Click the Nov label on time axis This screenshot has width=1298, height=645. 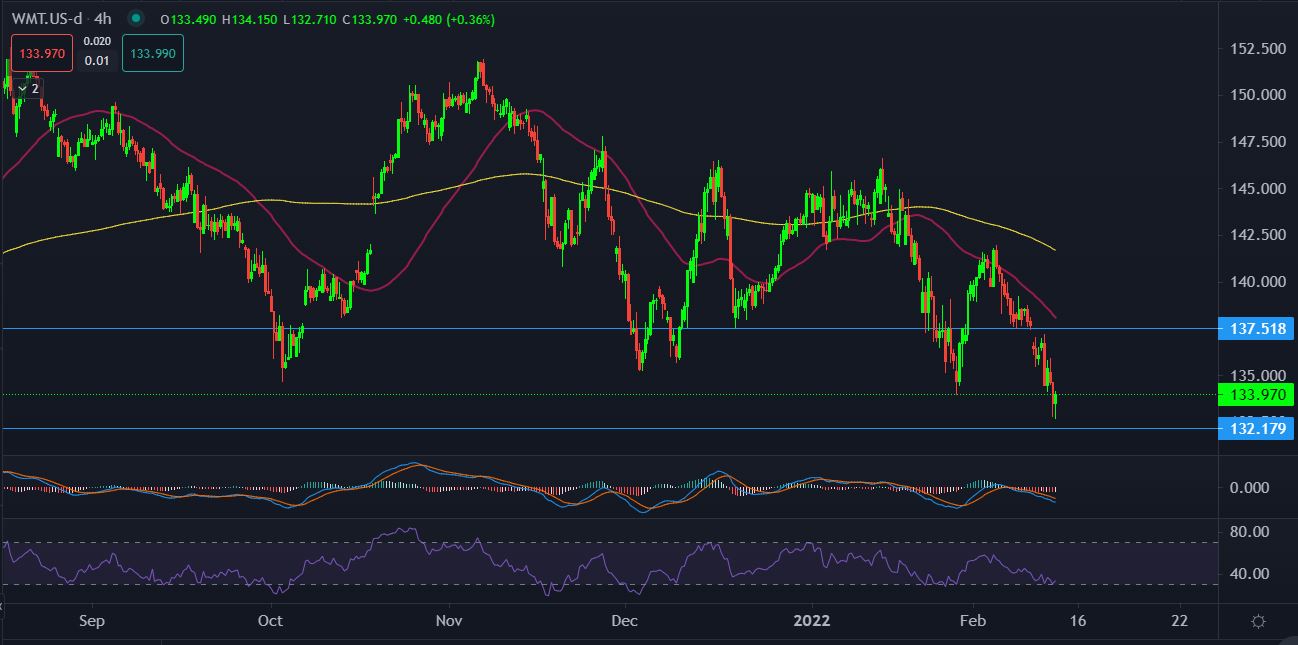coord(448,621)
